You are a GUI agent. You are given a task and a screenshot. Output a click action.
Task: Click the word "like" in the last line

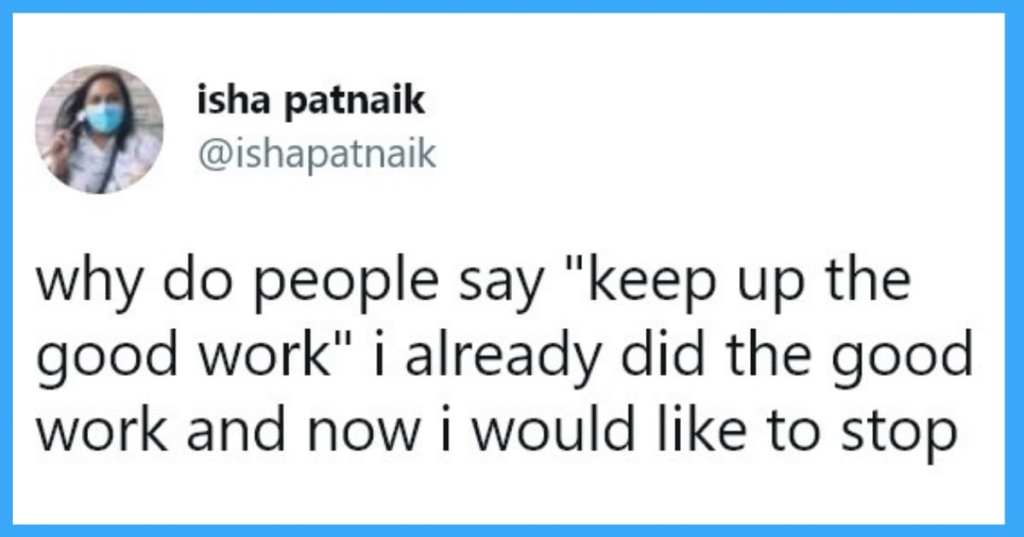click(x=701, y=430)
